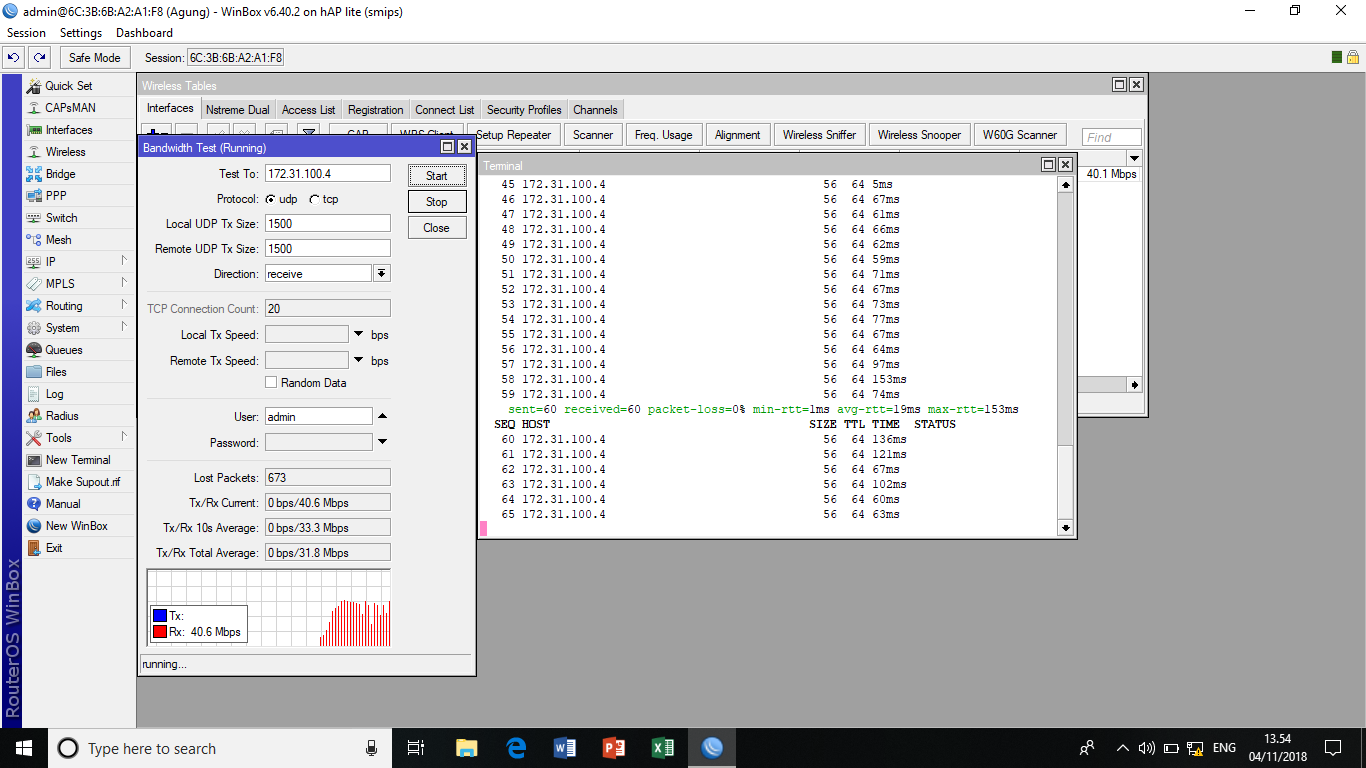Click the Undo arrow on the toolbar
The image size is (1366, 768).
click(13, 57)
